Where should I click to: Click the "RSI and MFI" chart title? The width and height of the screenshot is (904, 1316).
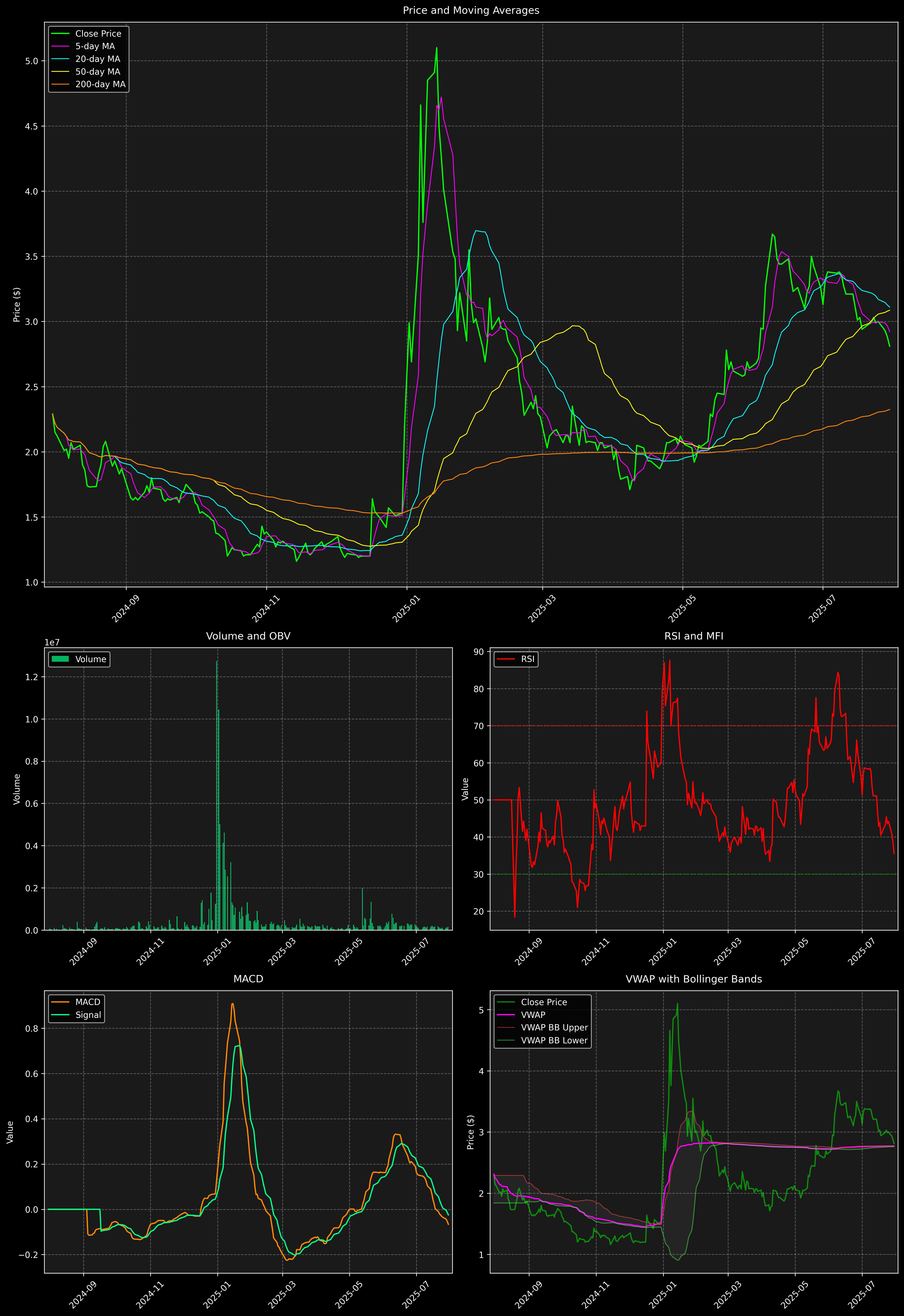[694, 636]
